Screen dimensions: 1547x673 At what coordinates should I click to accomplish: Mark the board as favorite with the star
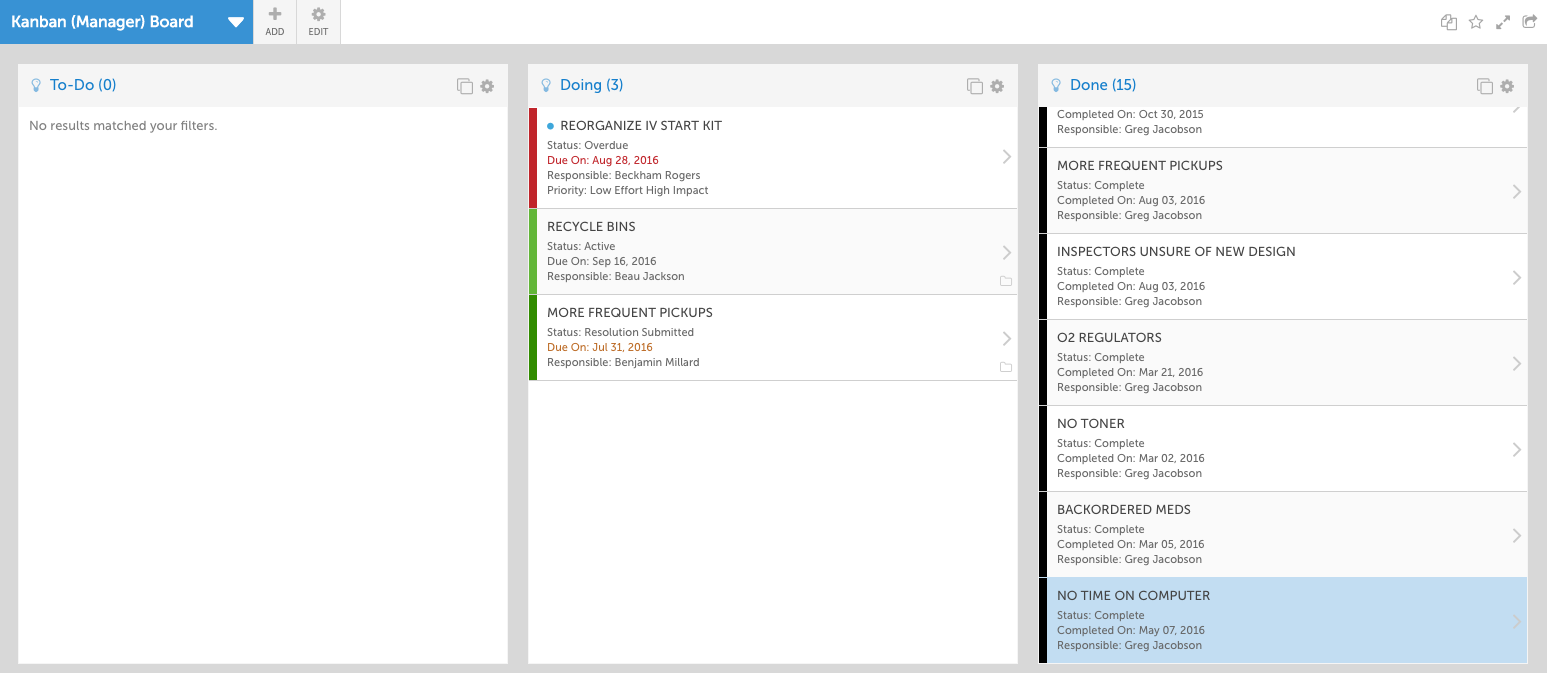point(1476,21)
